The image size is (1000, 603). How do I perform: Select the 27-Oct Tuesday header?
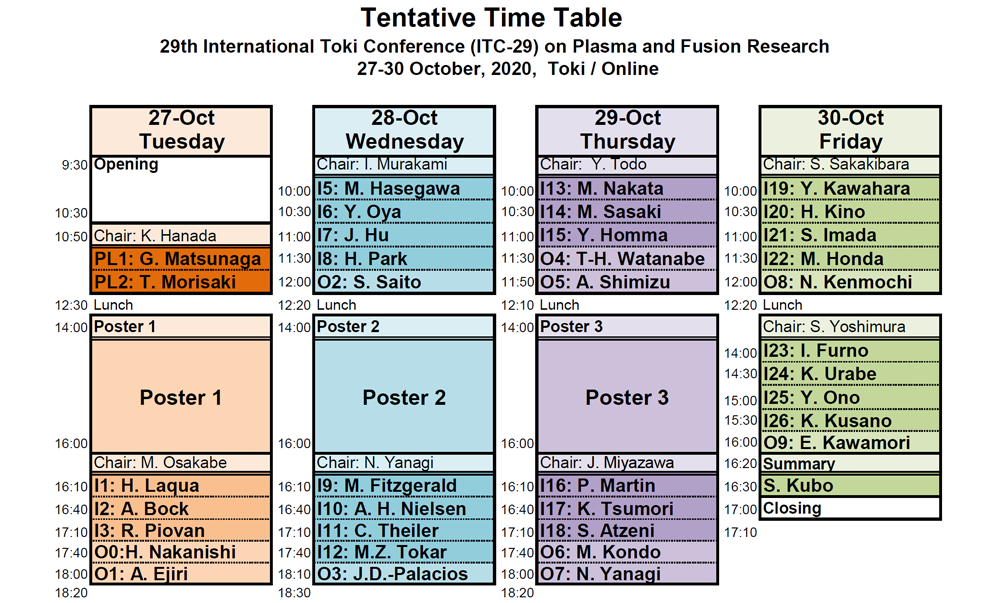pos(181,130)
